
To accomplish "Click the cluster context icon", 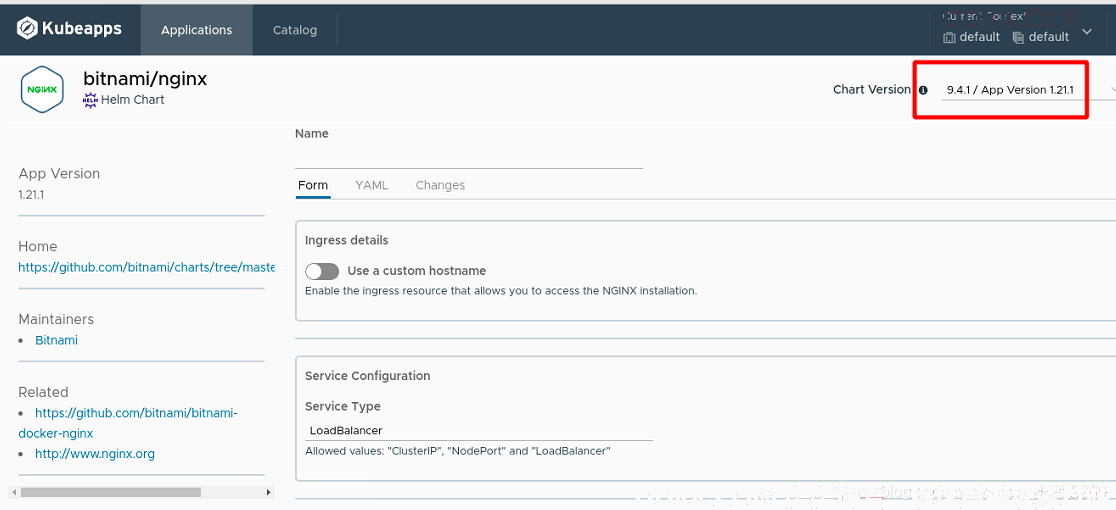I will click(949, 38).
